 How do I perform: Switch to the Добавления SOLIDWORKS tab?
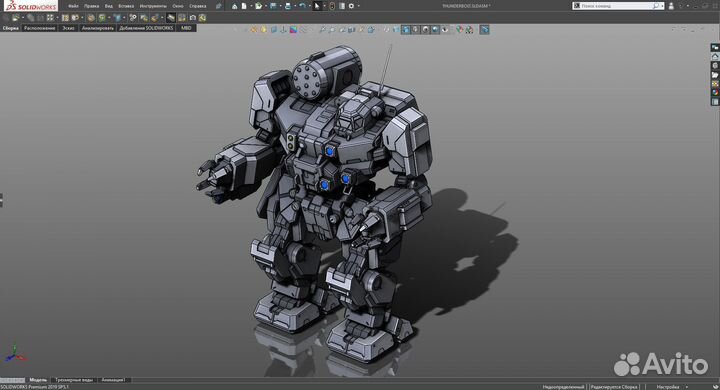146,28
